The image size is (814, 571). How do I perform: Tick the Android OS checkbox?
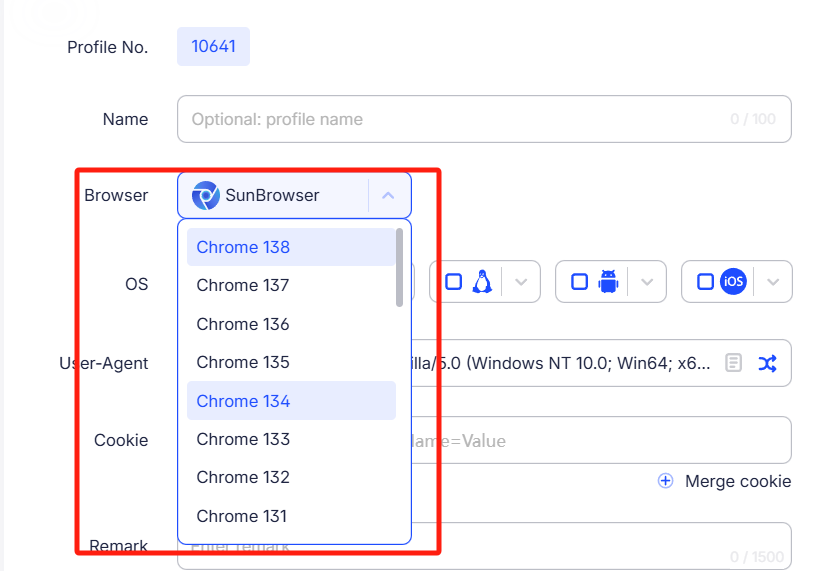coord(579,282)
